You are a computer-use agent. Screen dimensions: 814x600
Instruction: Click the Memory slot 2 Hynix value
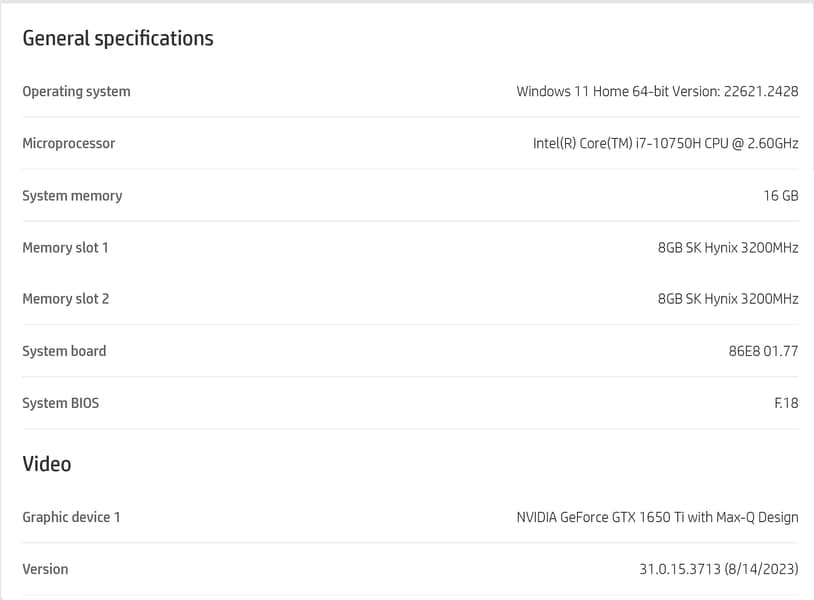click(x=727, y=299)
